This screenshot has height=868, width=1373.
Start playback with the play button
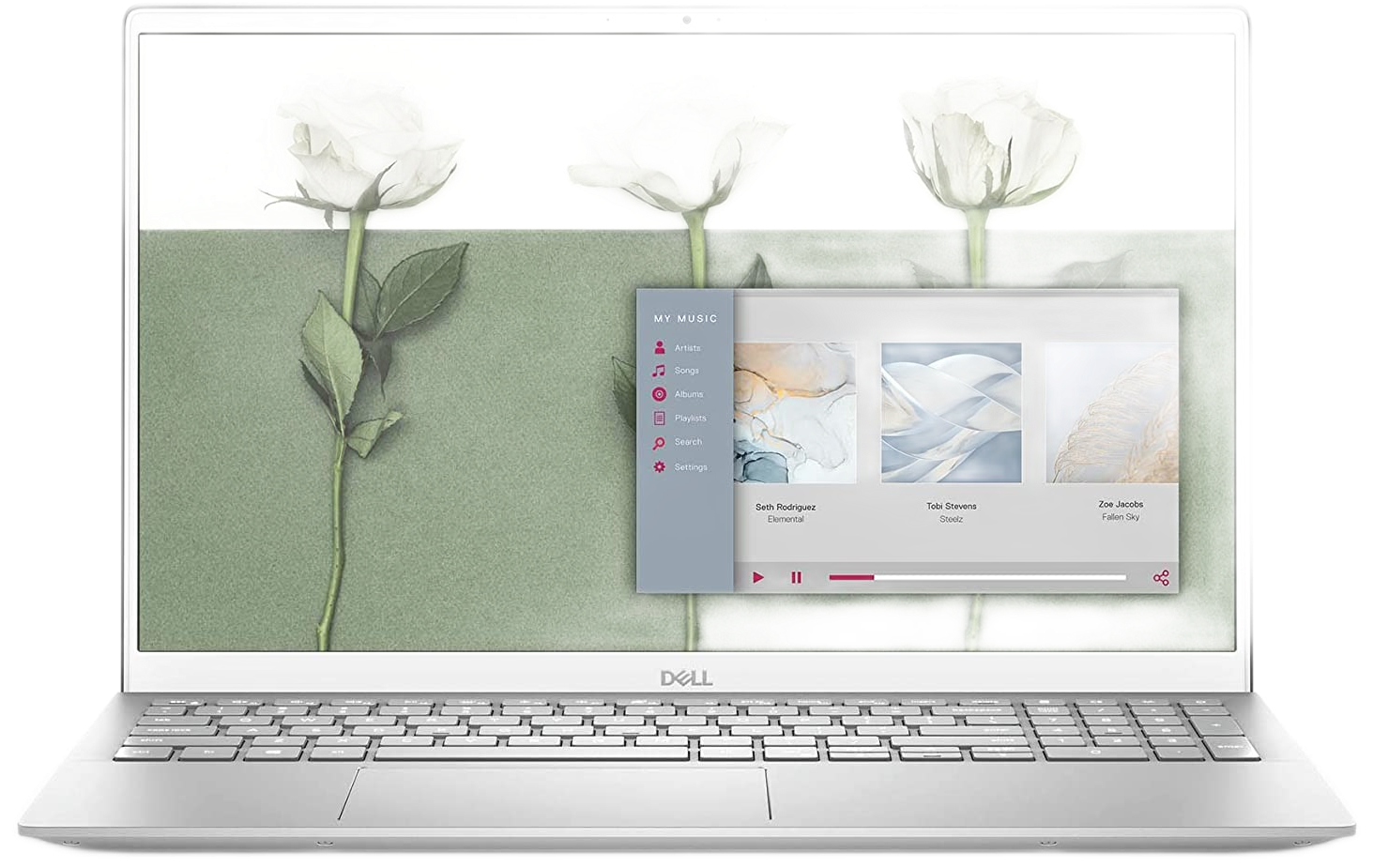click(x=758, y=578)
